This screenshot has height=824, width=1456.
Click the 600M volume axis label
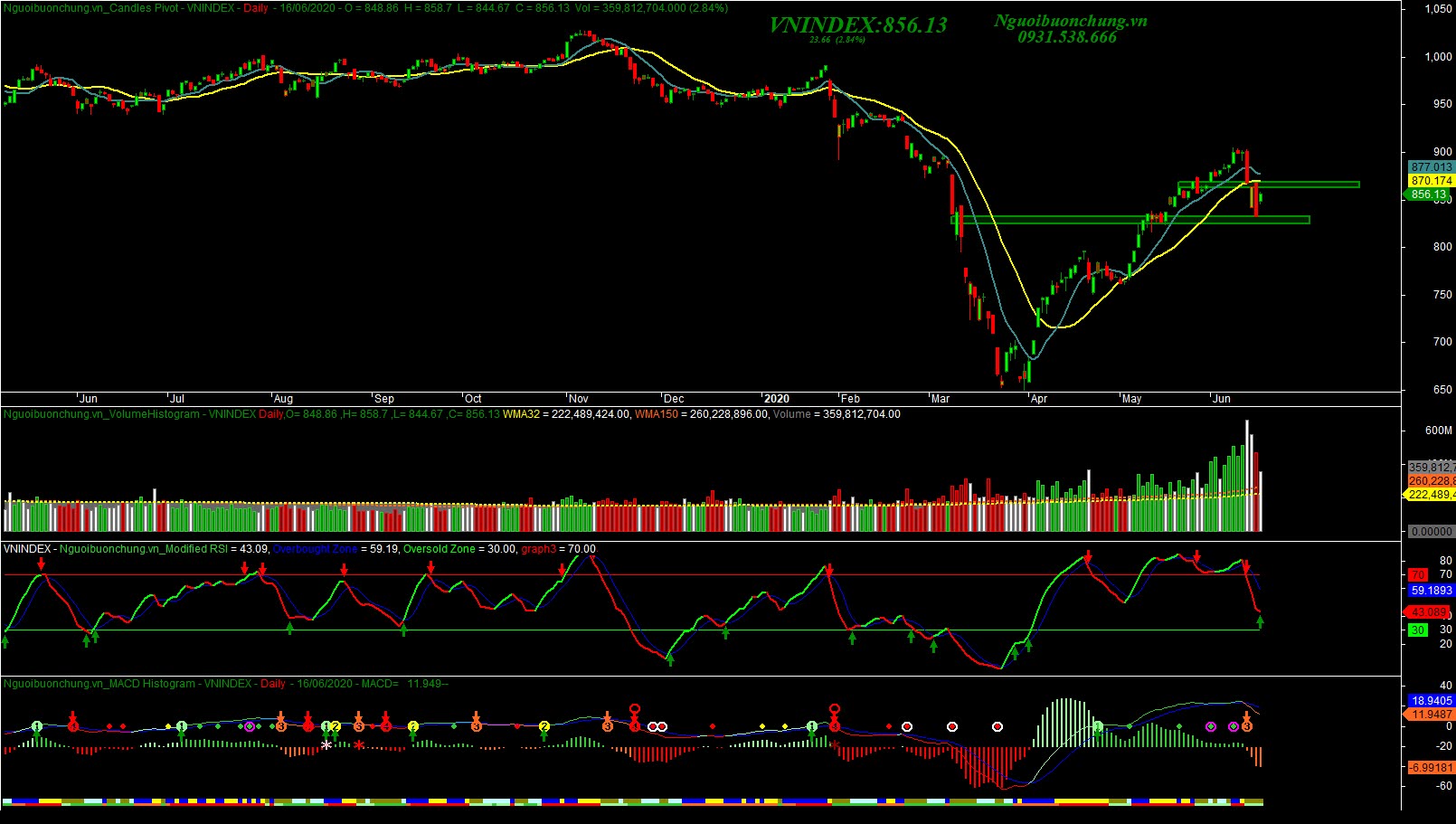click(x=1439, y=431)
